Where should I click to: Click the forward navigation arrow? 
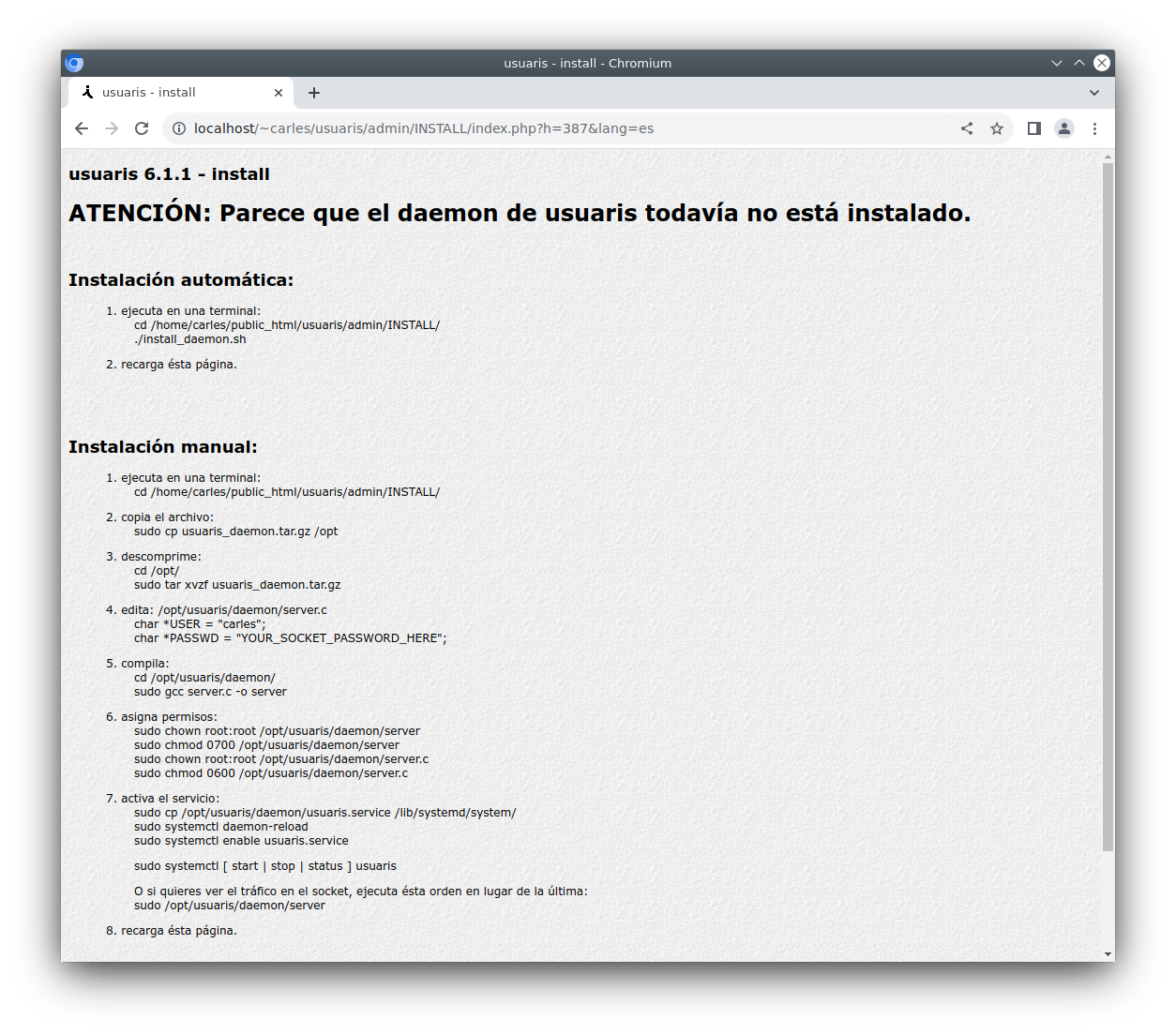coord(112,128)
